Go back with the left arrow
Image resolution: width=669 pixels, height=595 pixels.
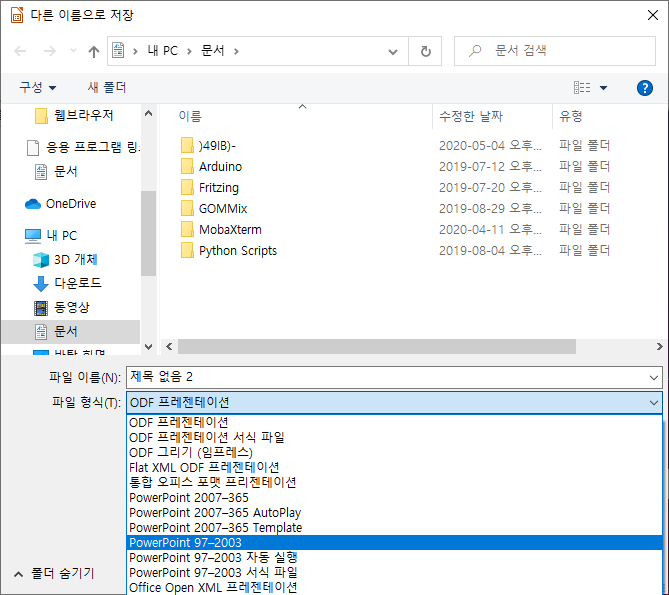[x=20, y=51]
